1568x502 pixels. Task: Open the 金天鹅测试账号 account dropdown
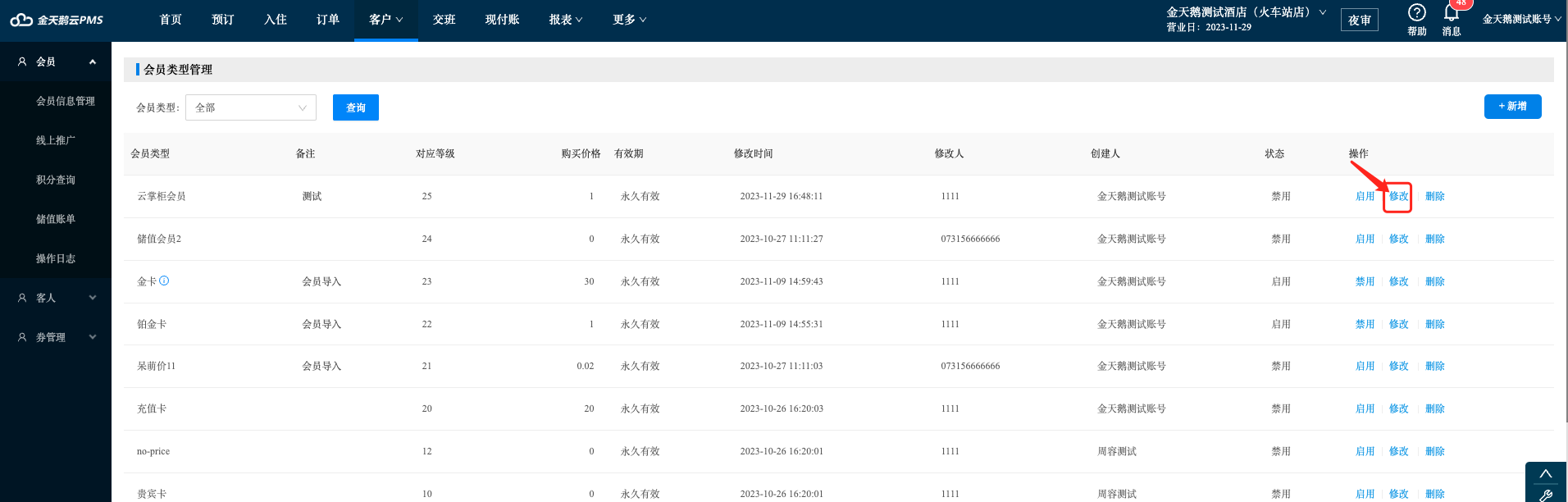pos(1521,20)
